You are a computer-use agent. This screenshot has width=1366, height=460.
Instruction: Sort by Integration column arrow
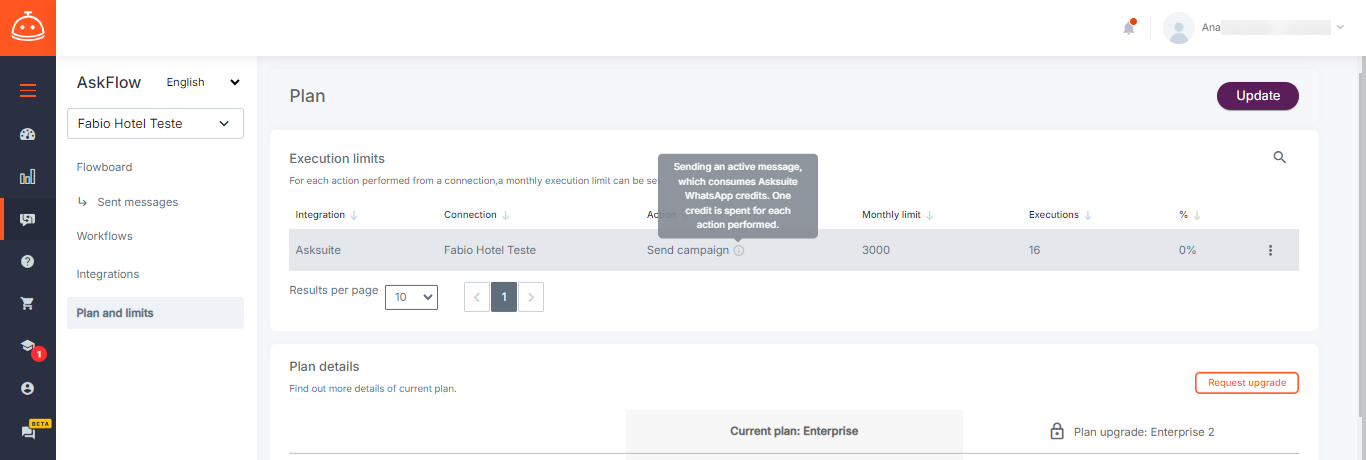coord(354,215)
